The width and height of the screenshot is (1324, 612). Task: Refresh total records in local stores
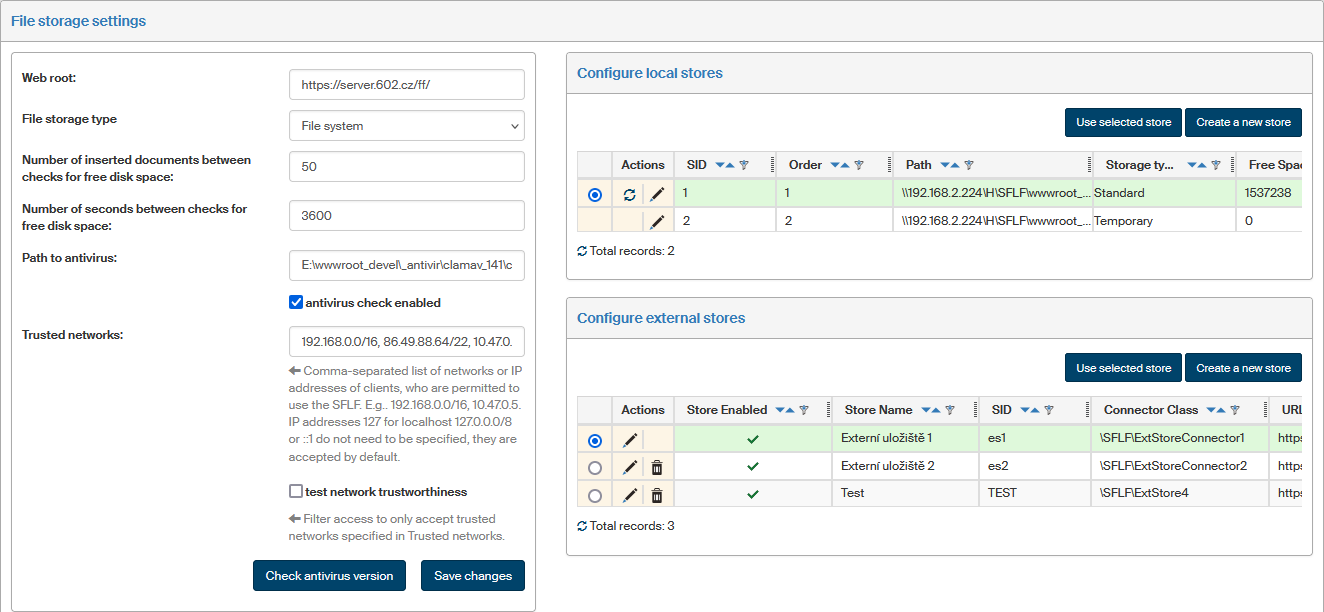point(582,251)
